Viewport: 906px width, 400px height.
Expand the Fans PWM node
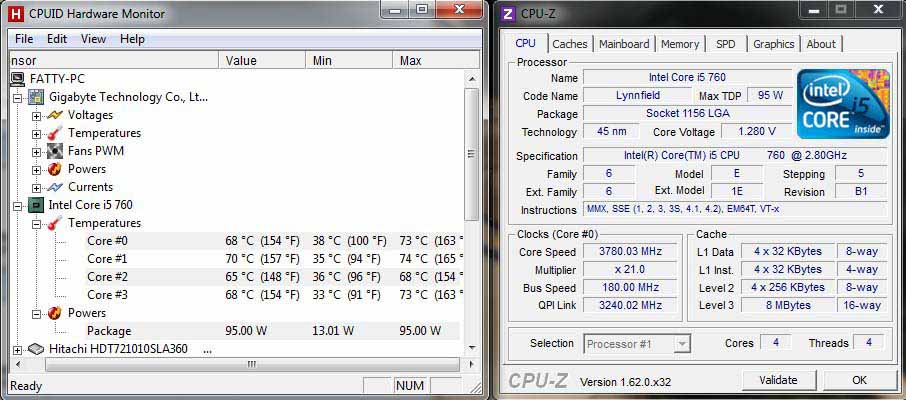point(36,152)
